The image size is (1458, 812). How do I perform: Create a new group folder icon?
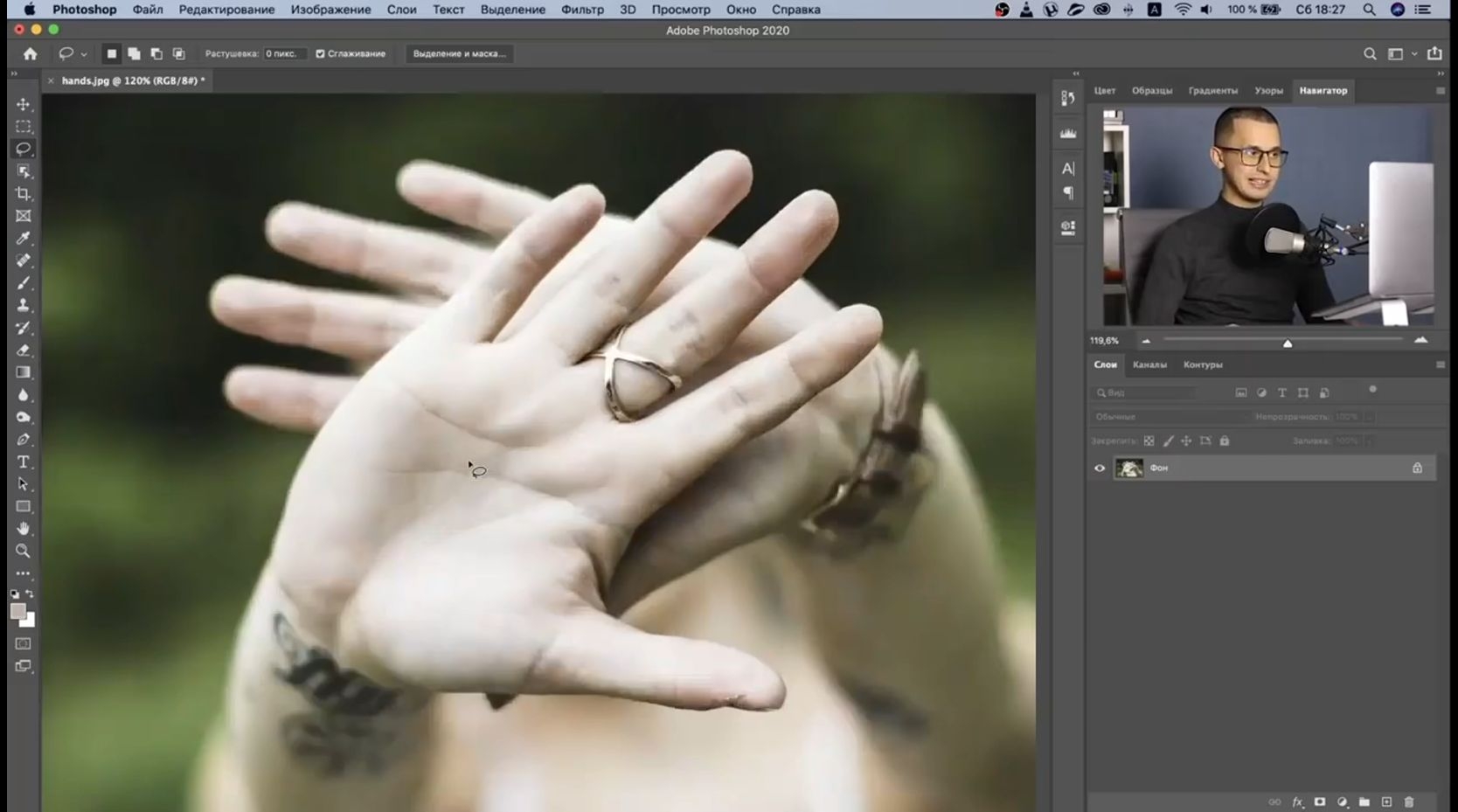[1364, 802]
